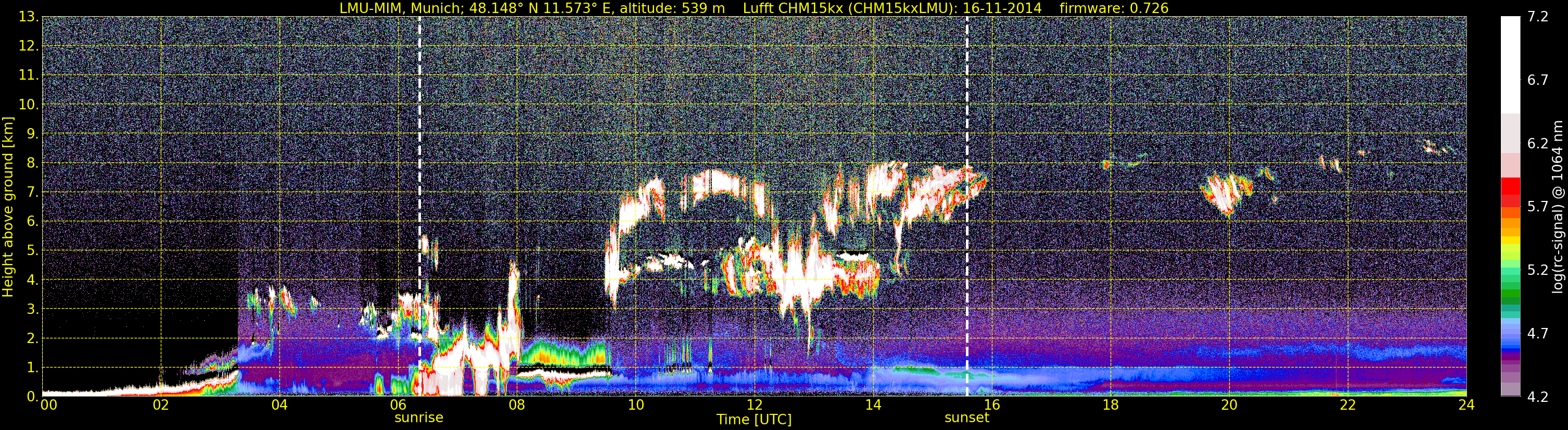
Task: Click the time tick label '16'
Action: tap(991, 406)
